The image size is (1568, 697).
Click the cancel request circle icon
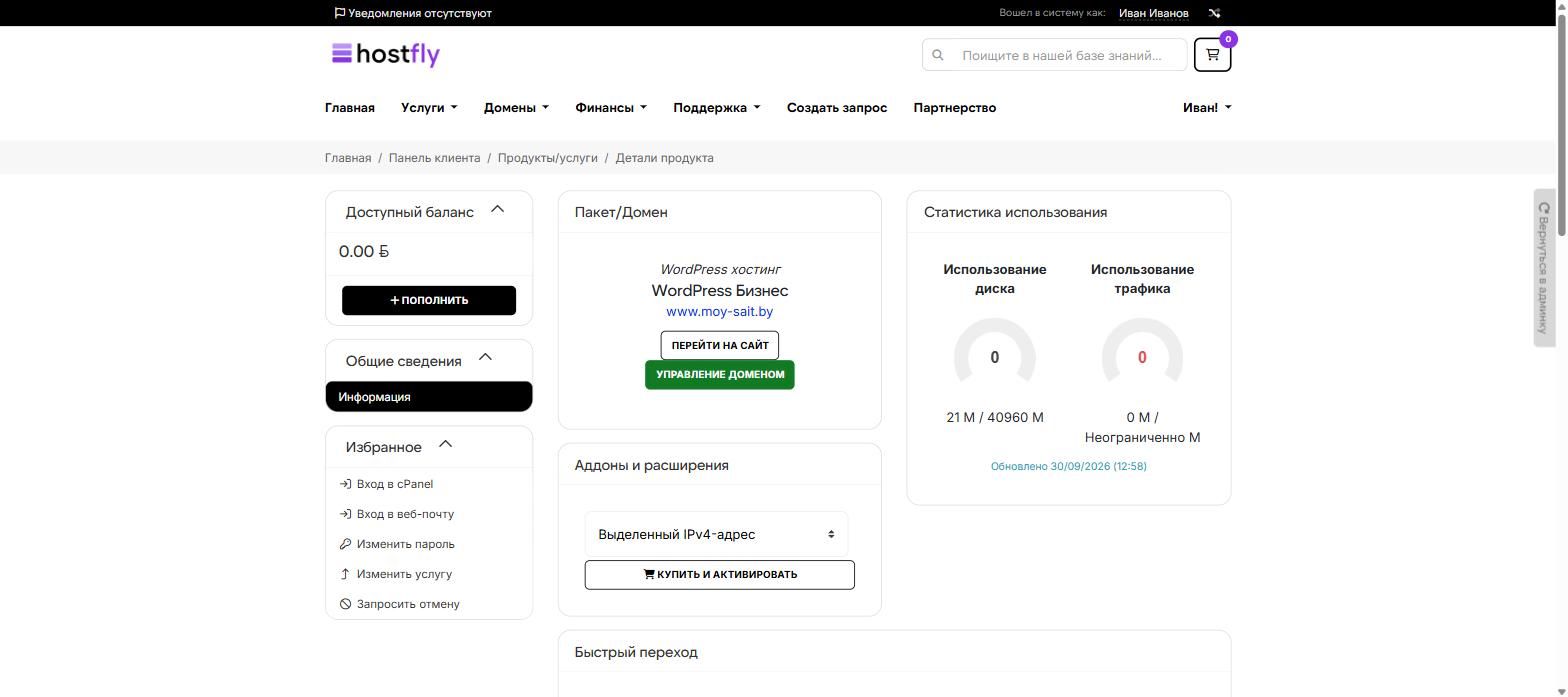tap(345, 604)
